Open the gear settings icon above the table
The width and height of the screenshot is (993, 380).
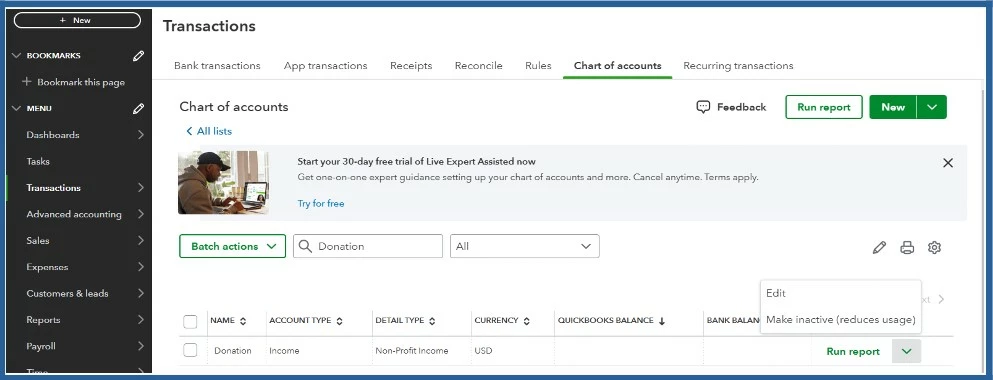[x=934, y=247]
